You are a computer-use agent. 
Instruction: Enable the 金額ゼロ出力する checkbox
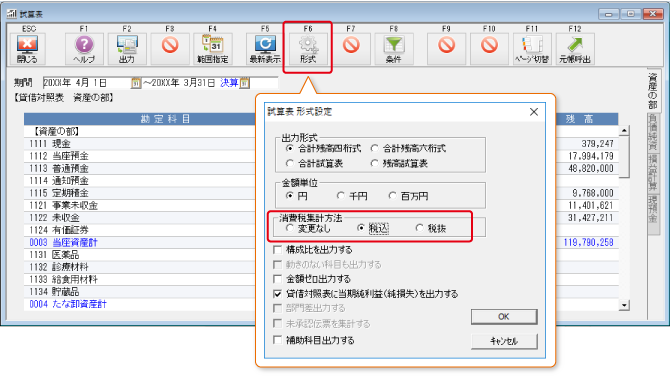278,279
